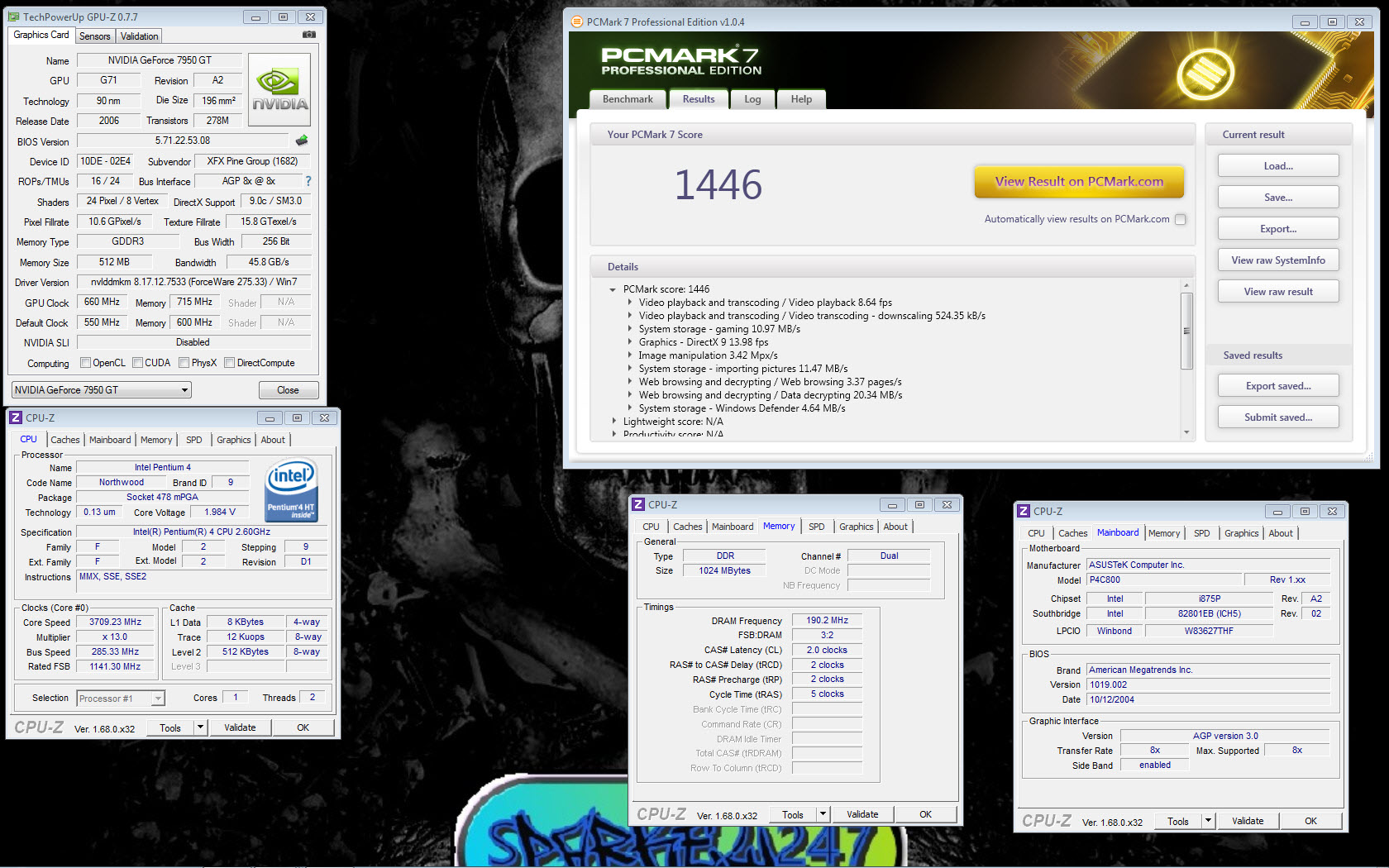Open the Log tab in PCMark 7

[752, 99]
